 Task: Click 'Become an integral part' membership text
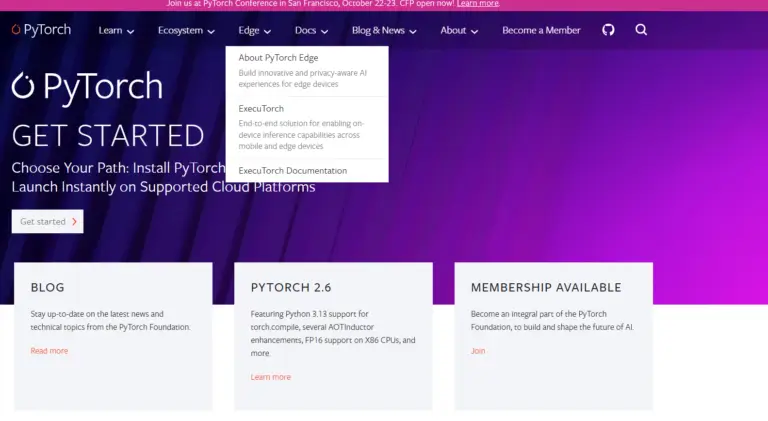[552, 320]
